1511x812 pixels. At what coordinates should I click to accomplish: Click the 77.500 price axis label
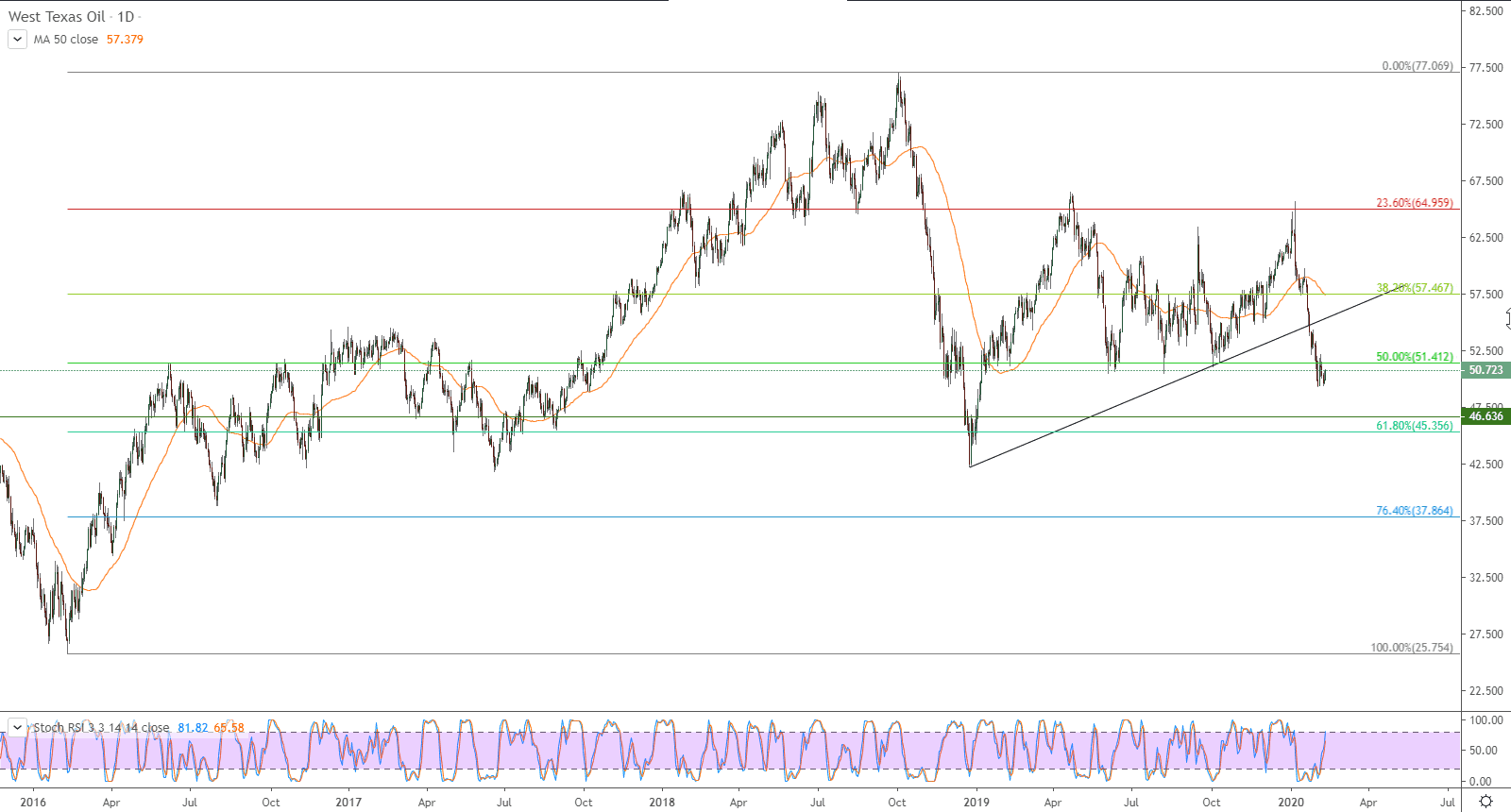1486,68
